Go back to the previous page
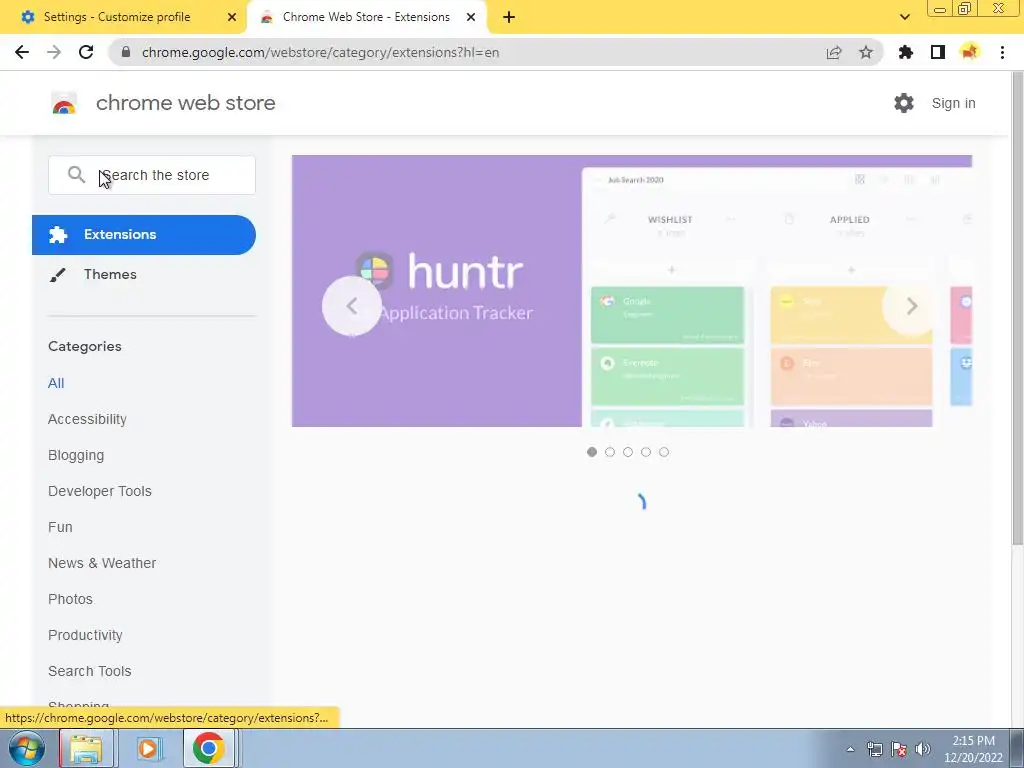The height and width of the screenshot is (768, 1024). point(22,52)
